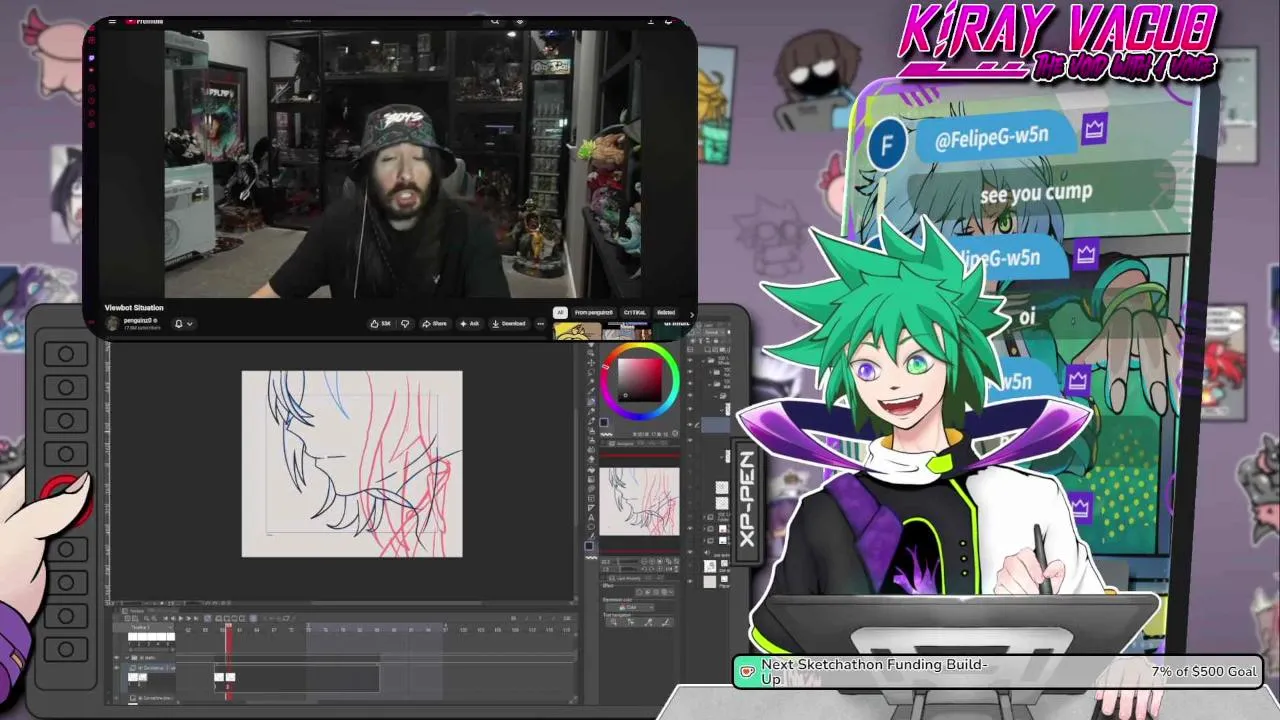Open the Timeline 1 name dropdown arrow

pyautogui.click(x=170, y=627)
